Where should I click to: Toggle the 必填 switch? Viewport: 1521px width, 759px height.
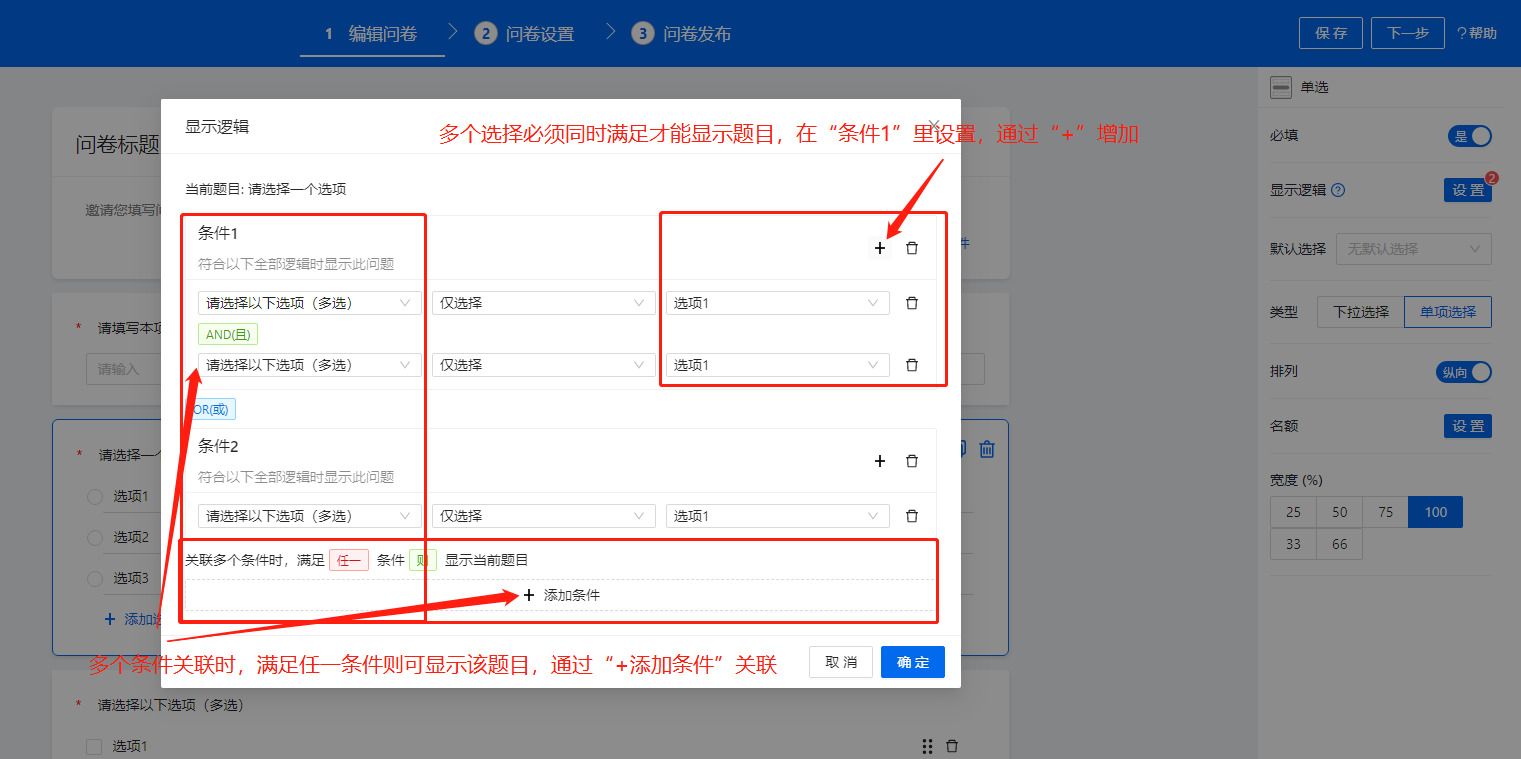[1469, 136]
